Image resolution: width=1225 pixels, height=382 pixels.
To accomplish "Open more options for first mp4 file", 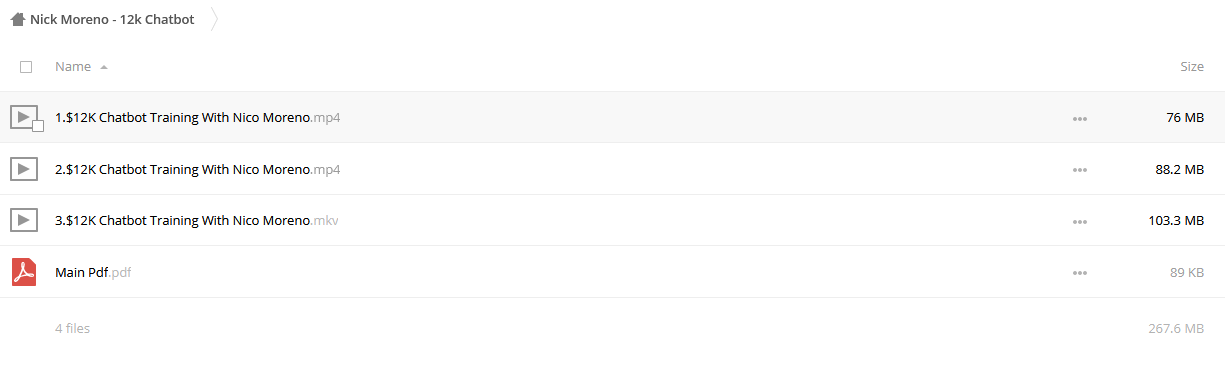I will pos(1079,118).
